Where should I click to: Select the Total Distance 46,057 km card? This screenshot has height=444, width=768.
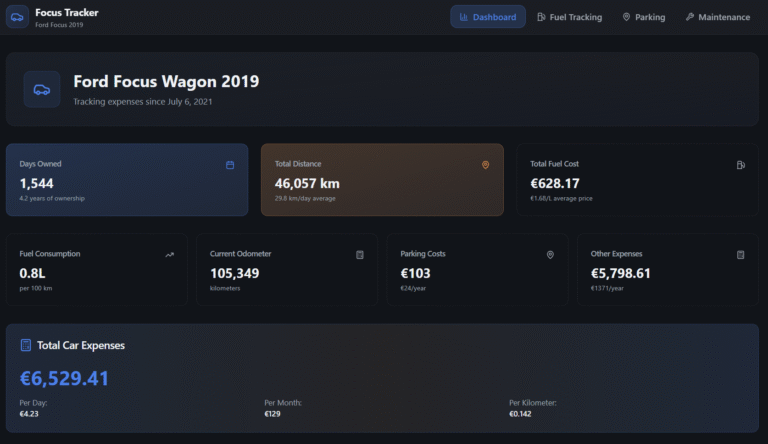click(382, 180)
